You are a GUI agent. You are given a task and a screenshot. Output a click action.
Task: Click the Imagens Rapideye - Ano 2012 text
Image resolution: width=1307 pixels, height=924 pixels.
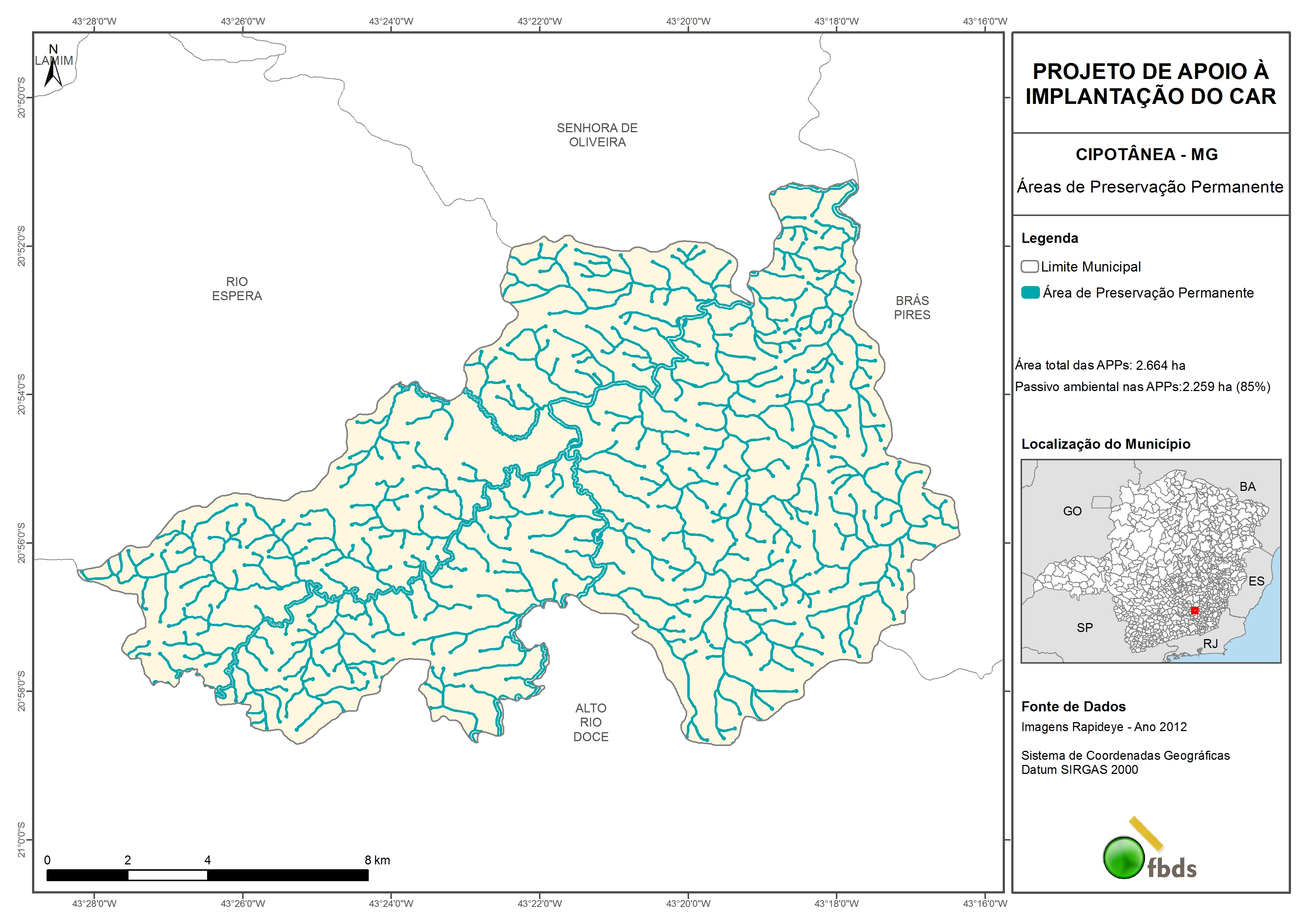point(1104,727)
